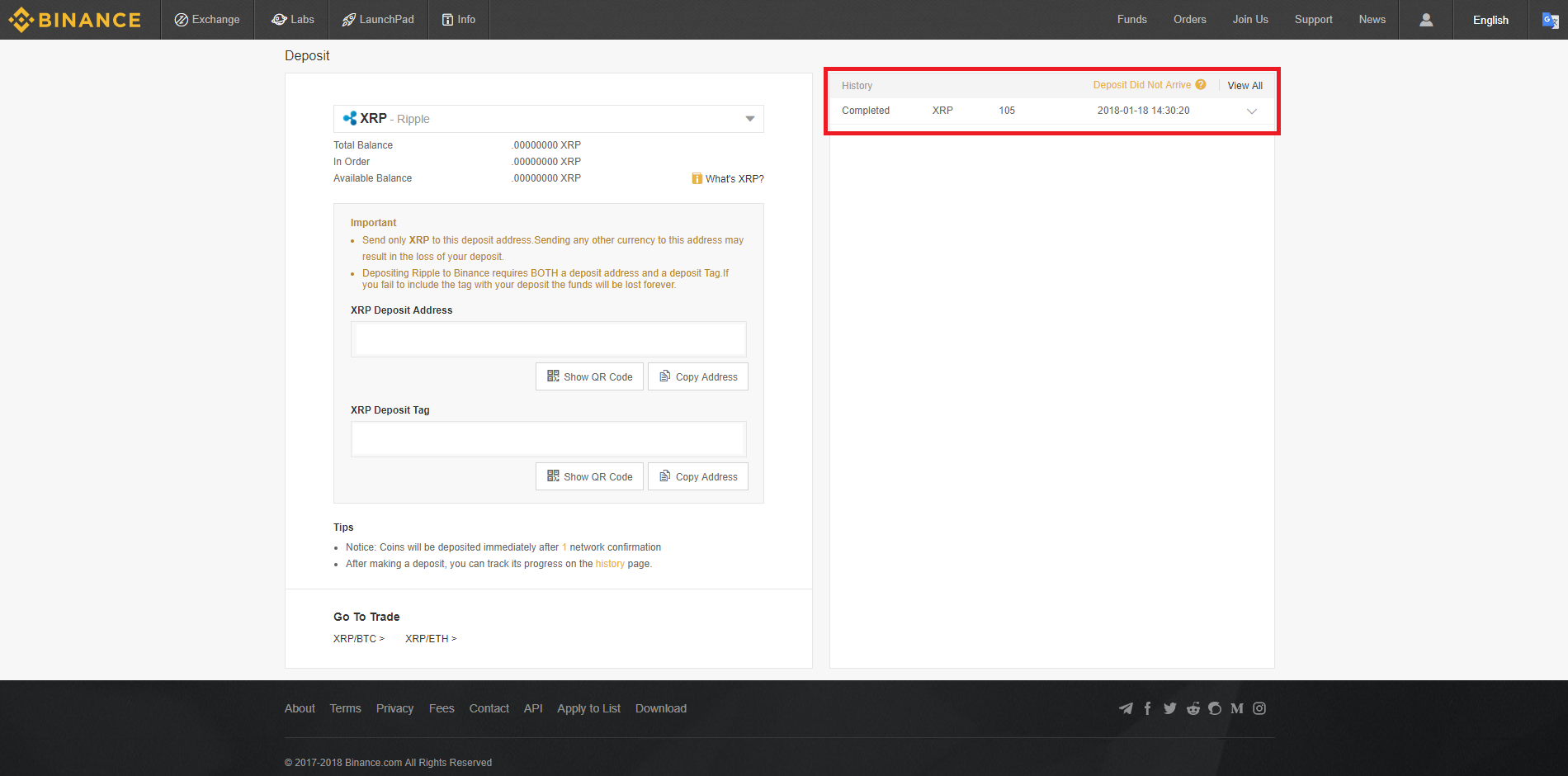This screenshot has height=776, width=1568.
Task: Open the history page link in Tips
Action: pos(610,564)
